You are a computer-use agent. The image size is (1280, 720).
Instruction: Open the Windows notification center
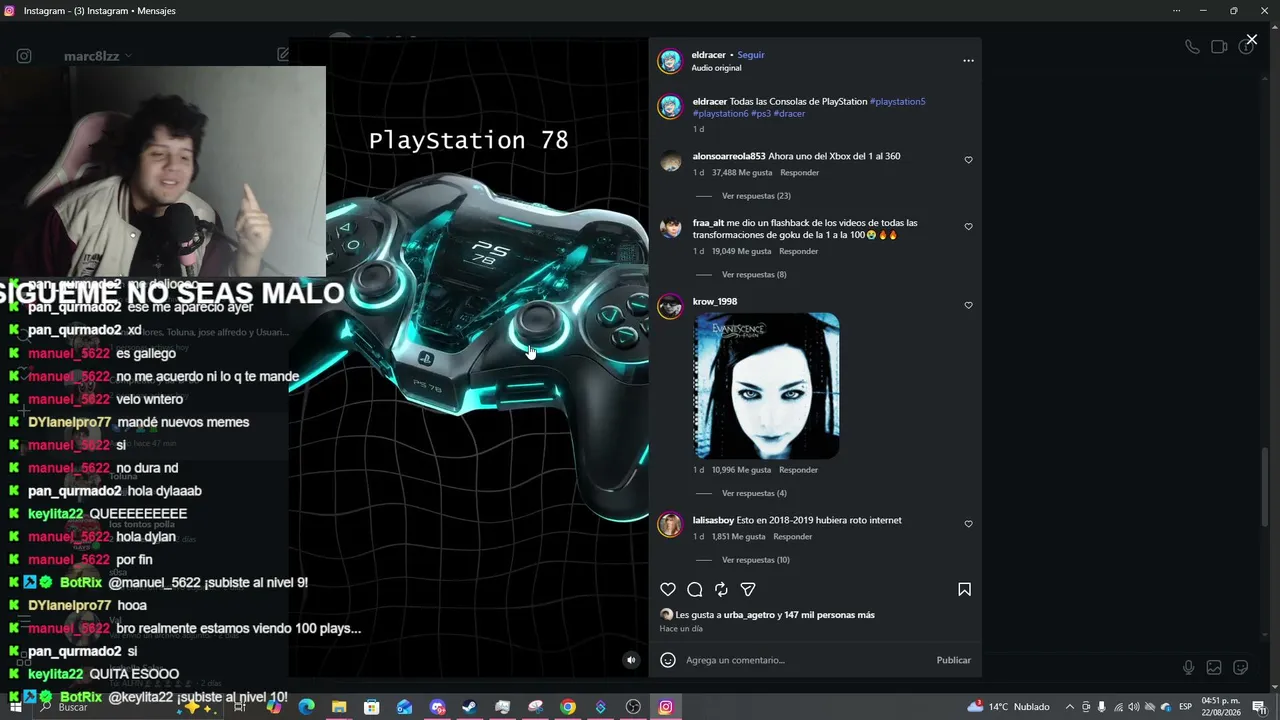(1258, 707)
